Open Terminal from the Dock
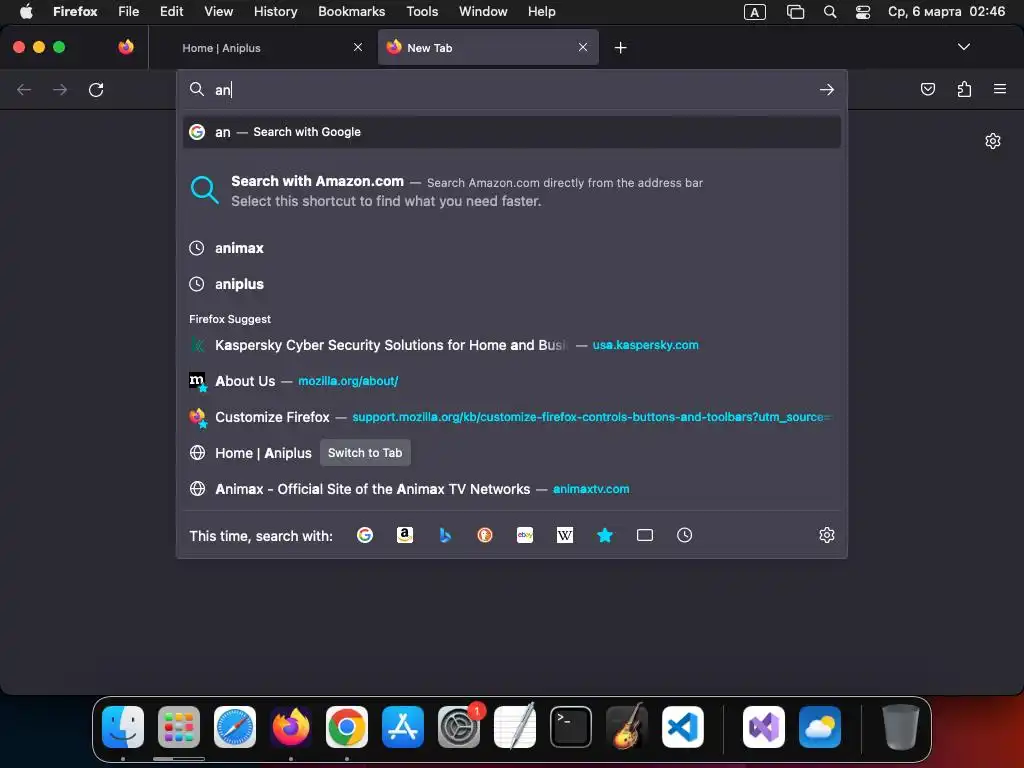Image resolution: width=1024 pixels, height=768 pixels. pyautogui.click(x=571, y=726)
